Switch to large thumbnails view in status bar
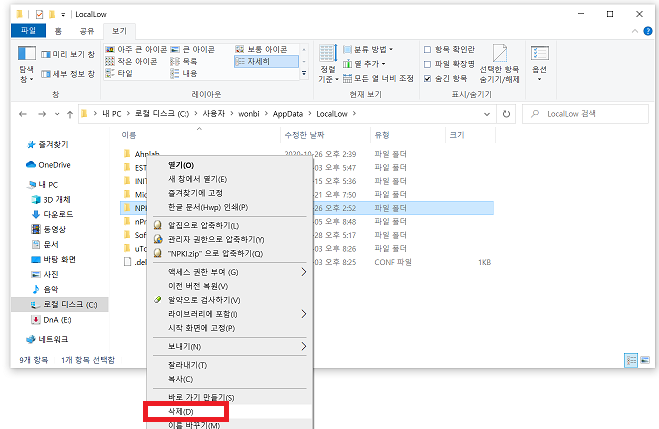This screenshot has height=429, width=659. [x=645, y=360]
